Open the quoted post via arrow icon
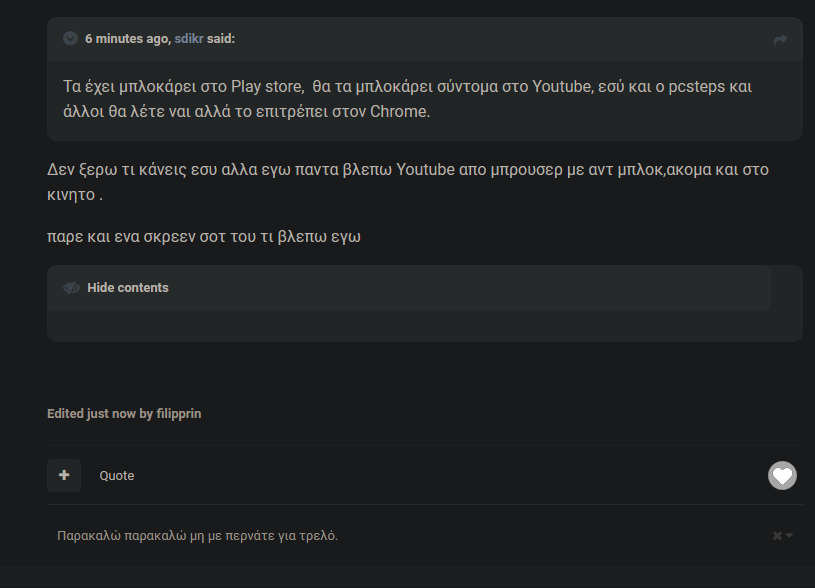Image resolution: width=815 pixels, height=588 pixels. (x=780, y=40)
